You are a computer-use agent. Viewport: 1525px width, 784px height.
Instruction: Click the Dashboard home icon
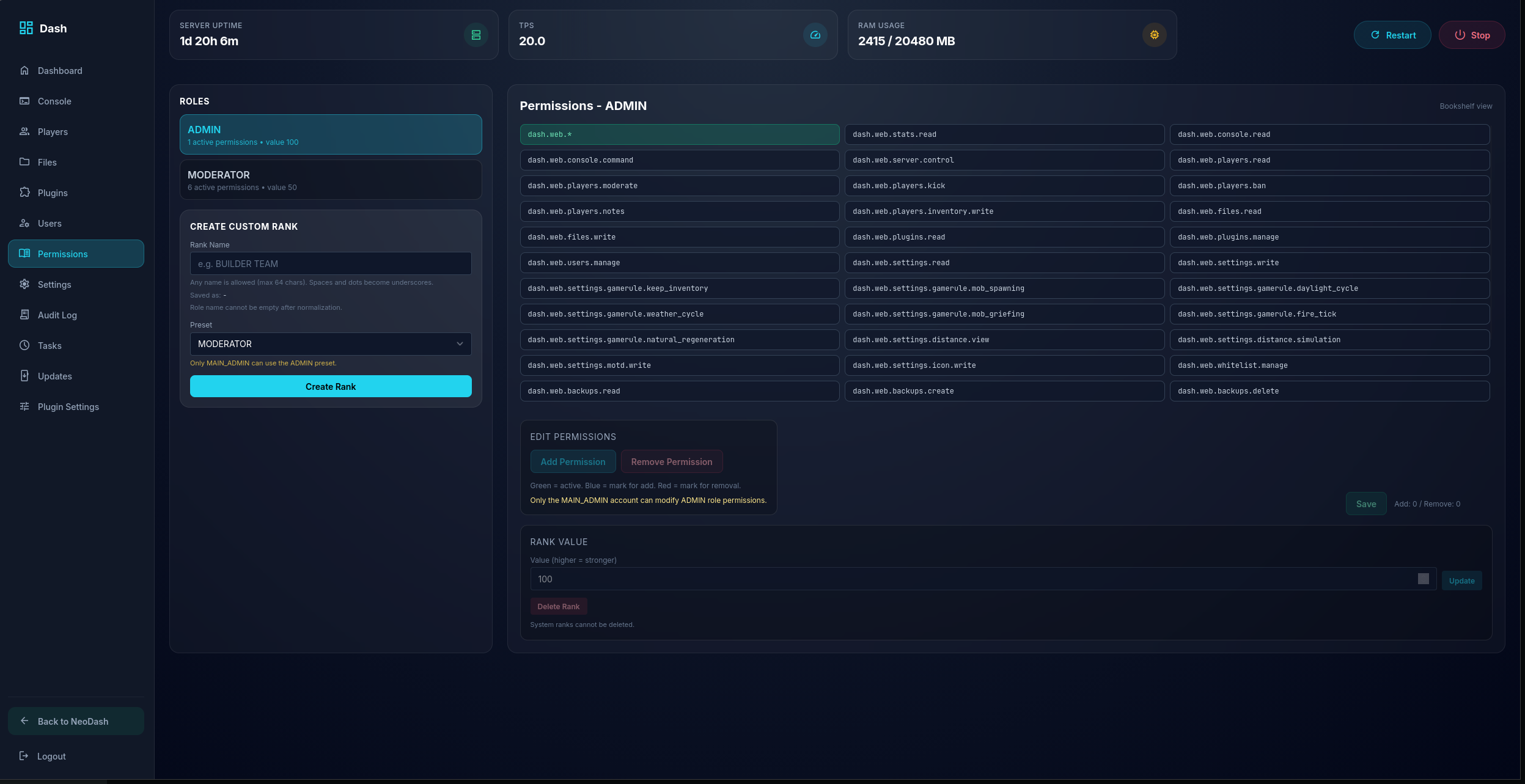coord(24,70)
